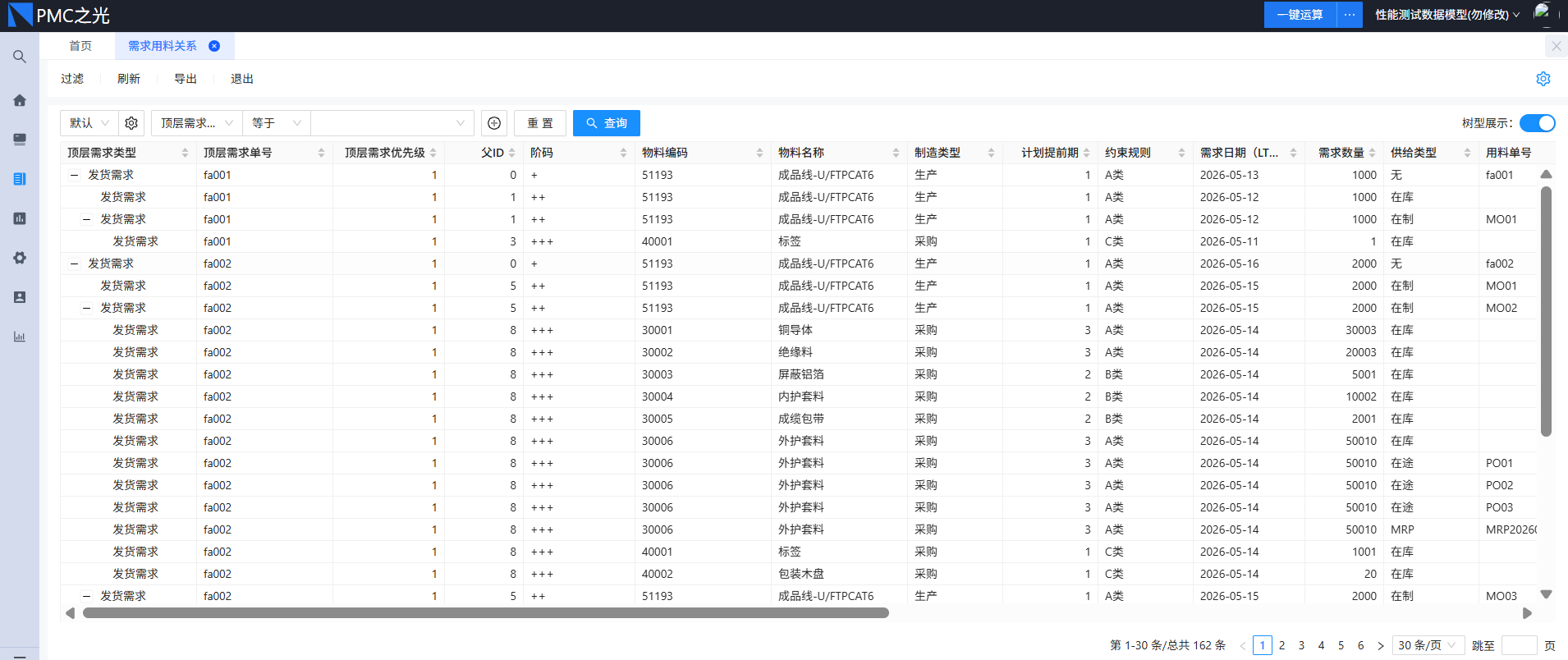1568x660 pixels.
Task: Sort by 父ID column arrows
Action: pyautogui.click(x=511, y=153)
